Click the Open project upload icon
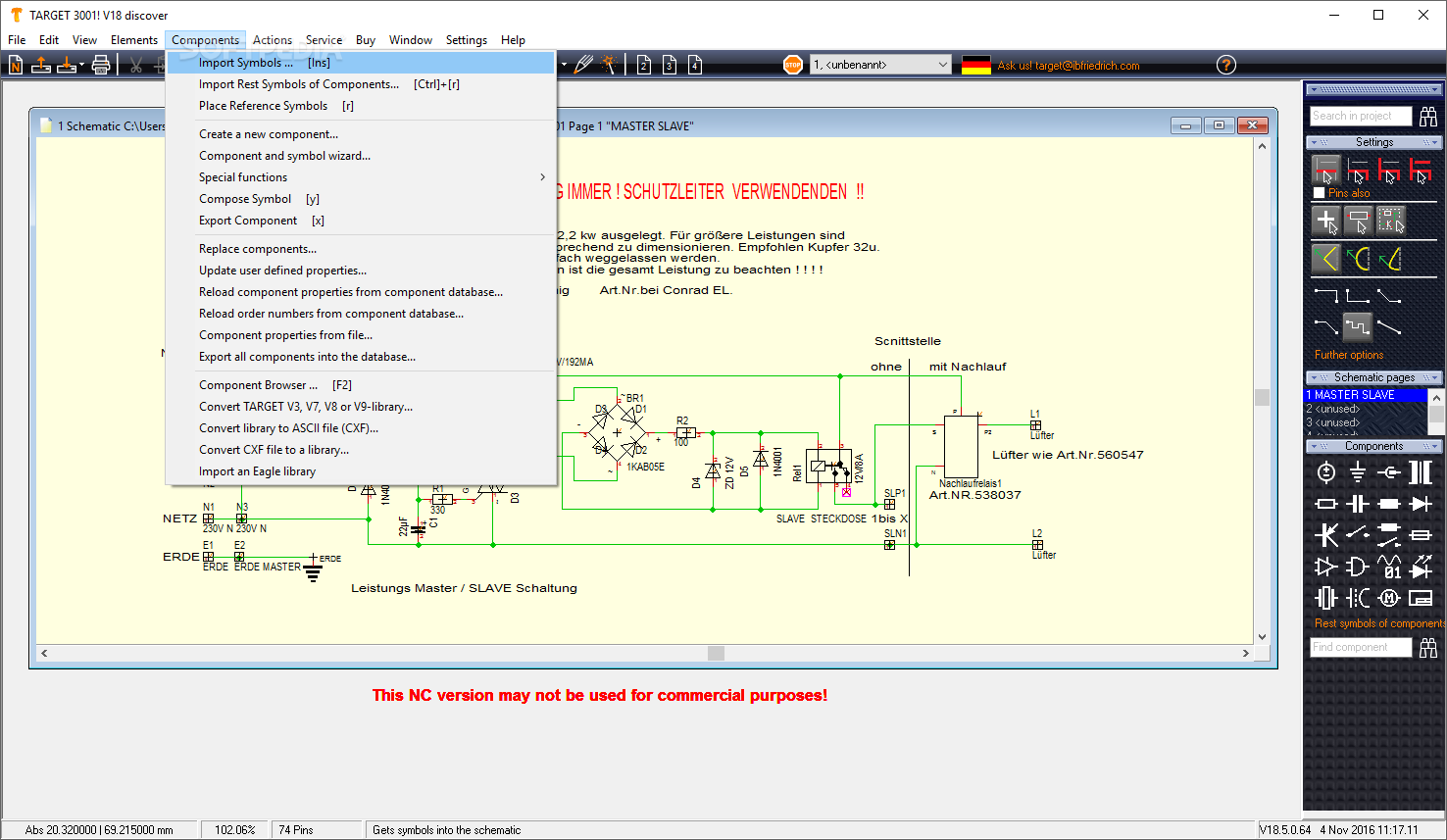 (41, 65)
